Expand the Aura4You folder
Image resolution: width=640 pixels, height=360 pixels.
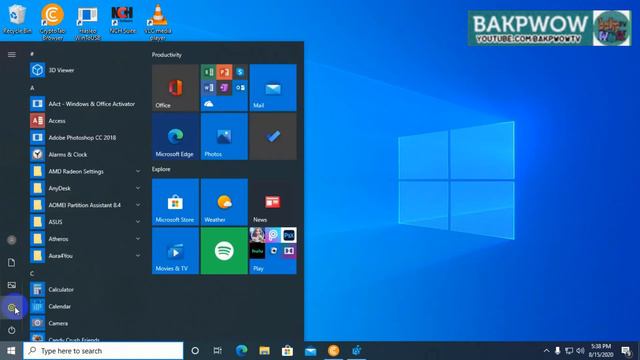point(86,256)
